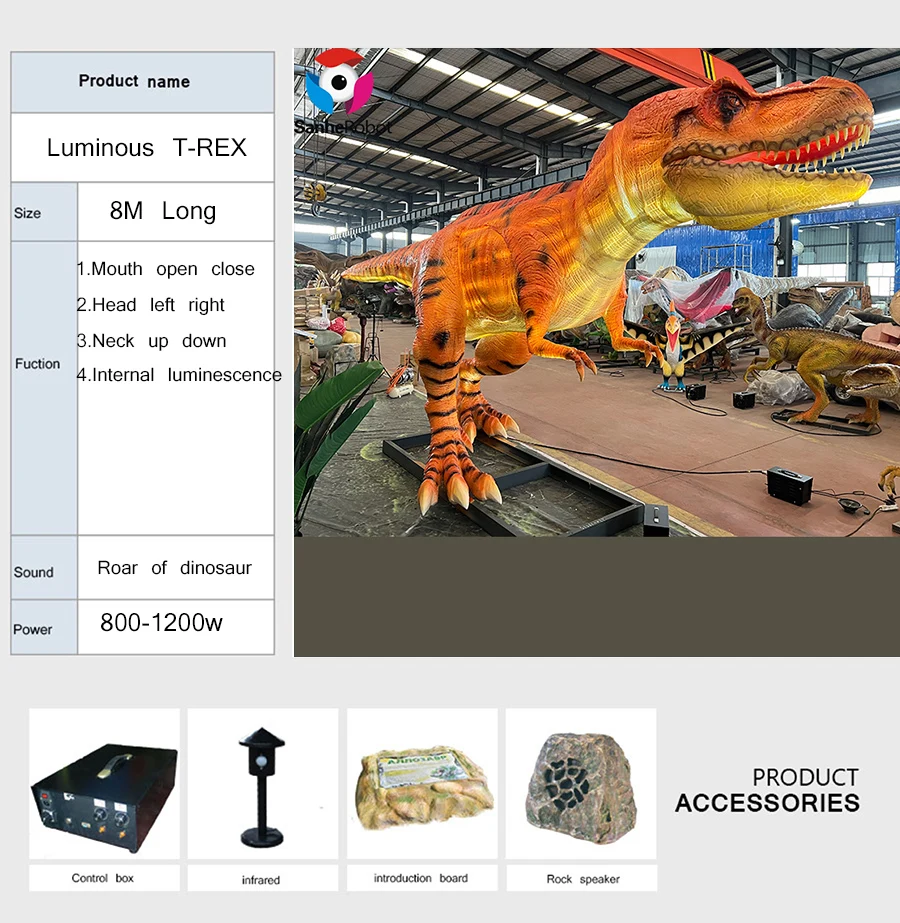900x923 pixels.
Task: Click the Roar of dinosaur text
Action: tap(173, 567)
